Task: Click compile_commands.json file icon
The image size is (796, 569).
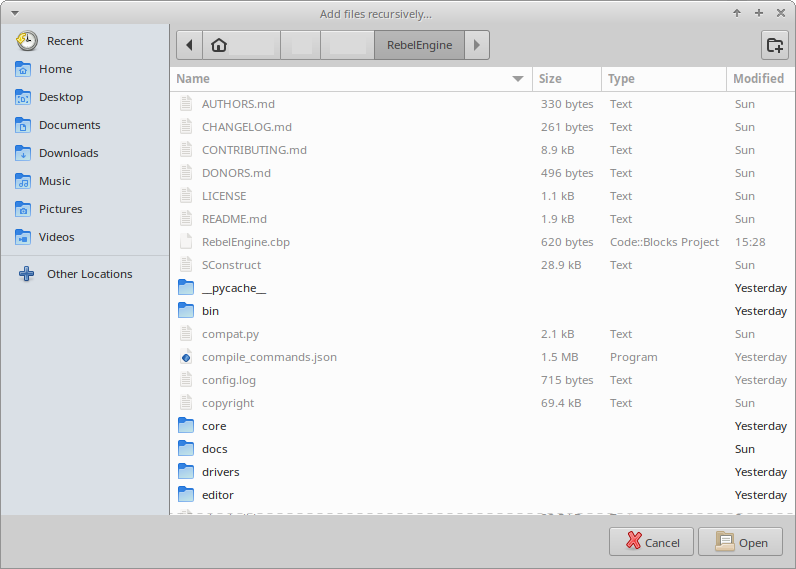Action: point(186,357)
